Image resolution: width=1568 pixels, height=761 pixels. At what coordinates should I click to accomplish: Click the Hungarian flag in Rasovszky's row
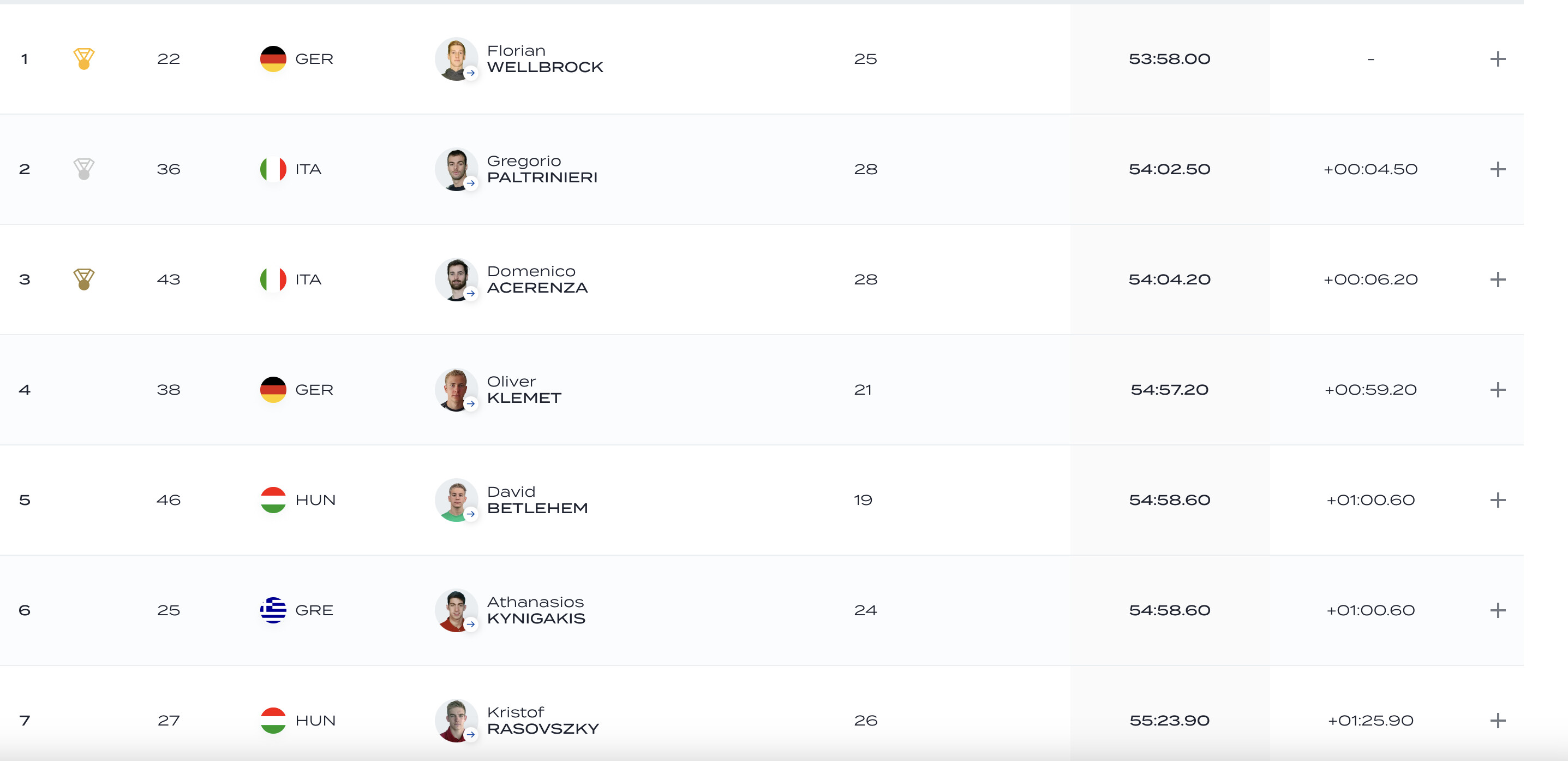tap(273, 720)
